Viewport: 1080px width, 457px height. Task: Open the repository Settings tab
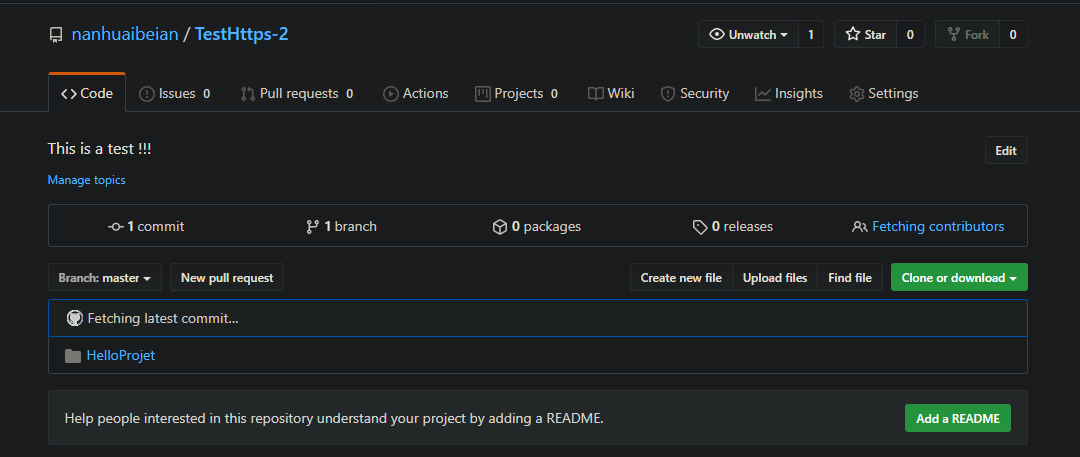coord(884,94)
